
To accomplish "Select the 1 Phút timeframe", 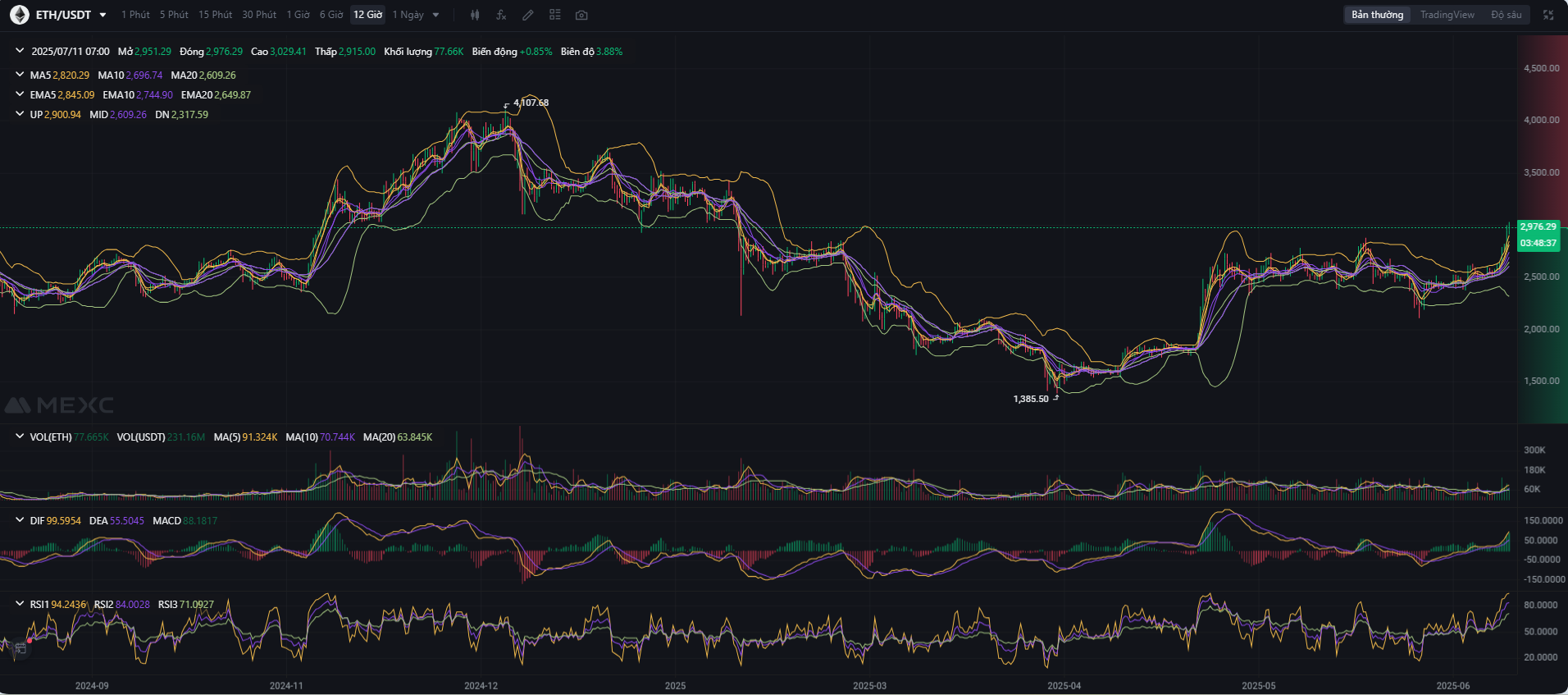I will [135, 15].
